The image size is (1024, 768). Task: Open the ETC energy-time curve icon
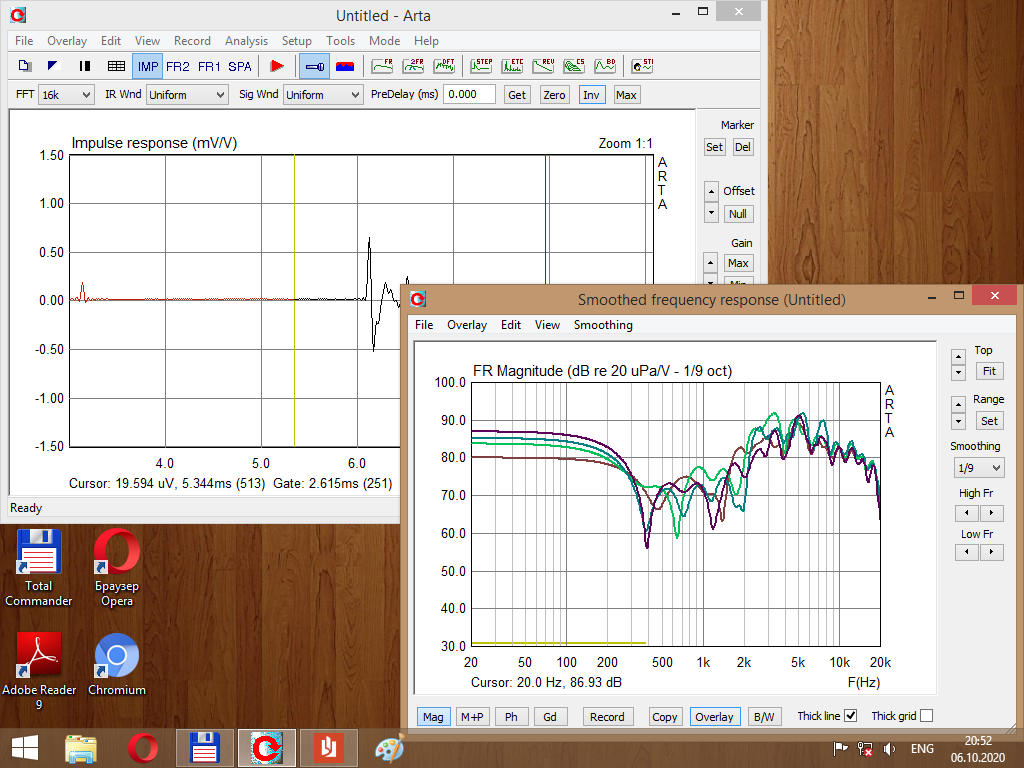coord(513,66)
